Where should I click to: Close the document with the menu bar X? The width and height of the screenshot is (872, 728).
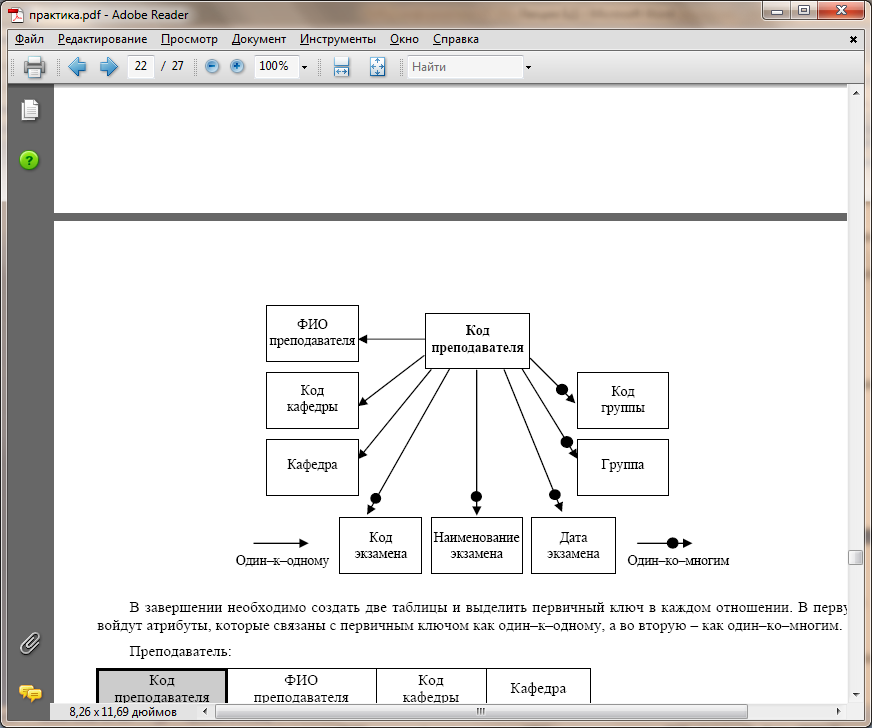[x=853, y=39]
